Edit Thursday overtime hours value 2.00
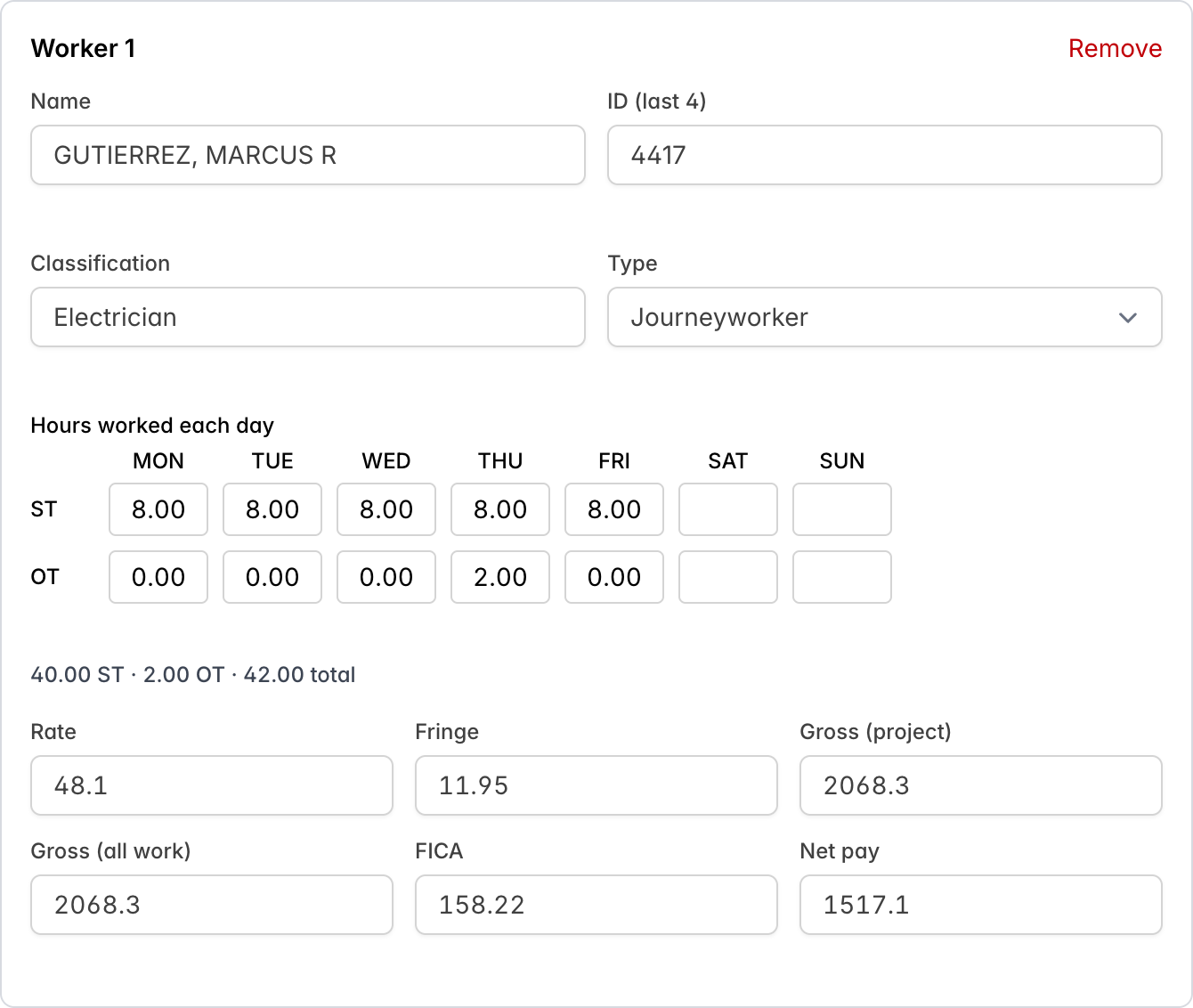Image resolution: width=1193 pixels, height=1008 pixels. pyautogui.click(x=500, y=577)
